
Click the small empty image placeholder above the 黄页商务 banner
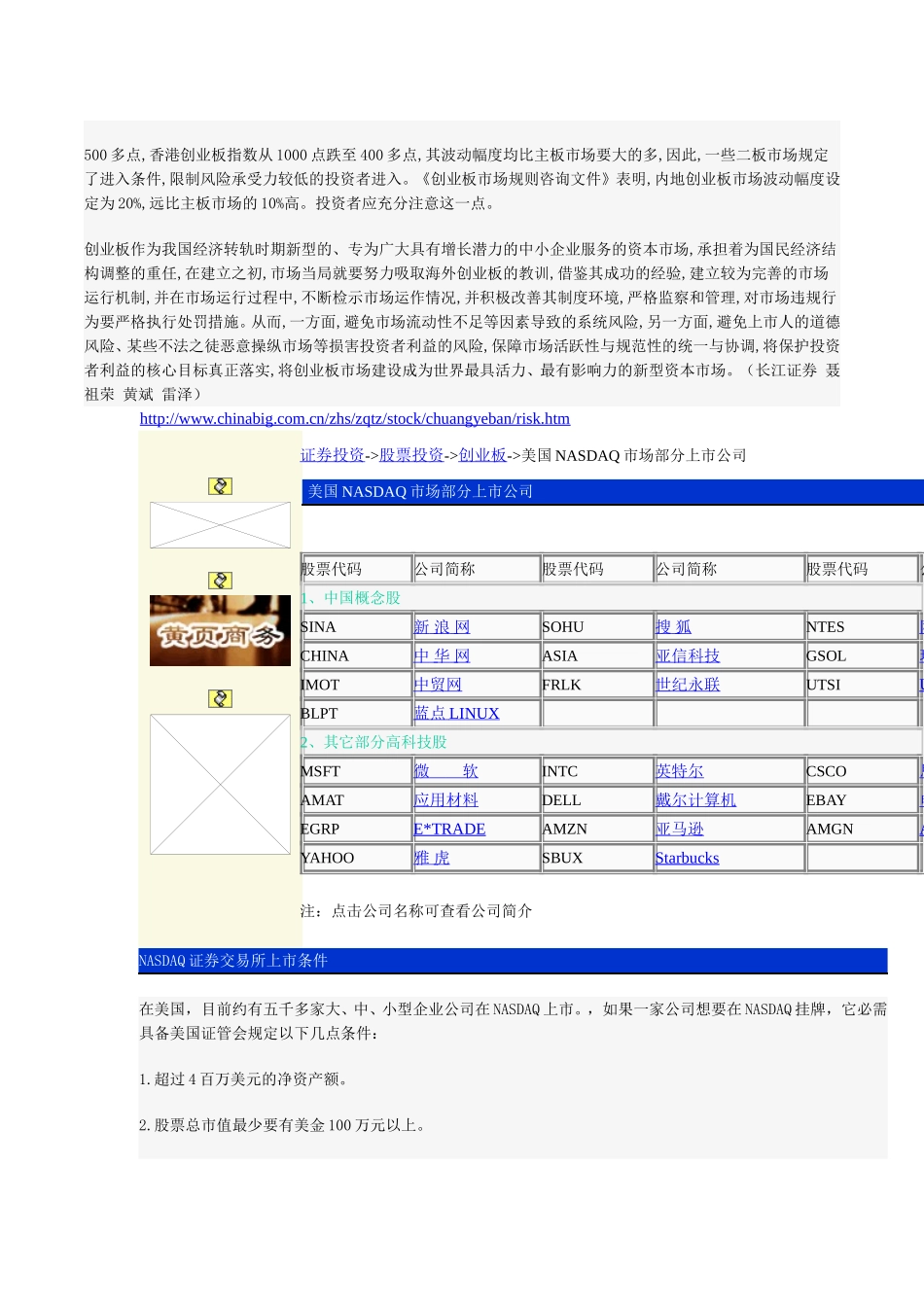point(220,525)
